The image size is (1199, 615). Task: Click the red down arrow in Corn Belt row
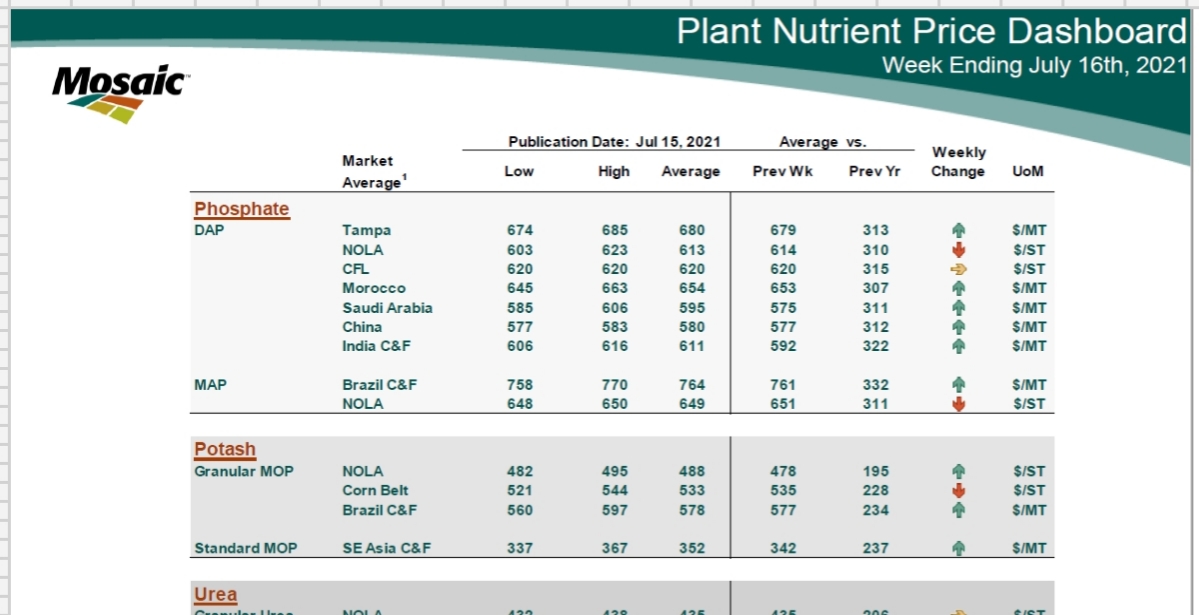coord(958,490)
